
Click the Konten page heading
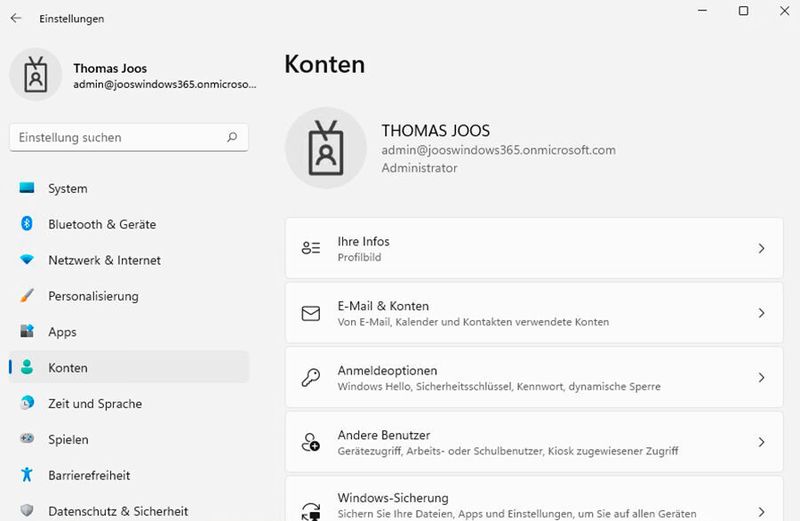[324, 64]
